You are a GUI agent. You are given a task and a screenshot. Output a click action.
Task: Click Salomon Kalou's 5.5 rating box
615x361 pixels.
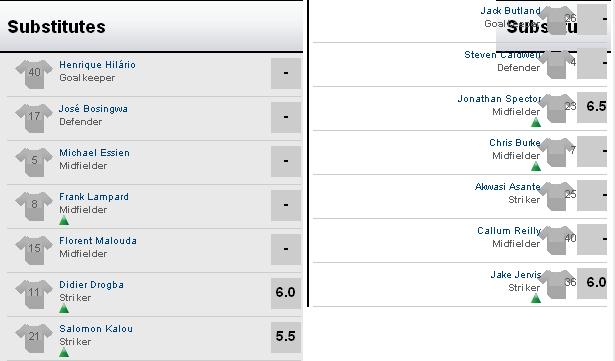tap(286, 337)
